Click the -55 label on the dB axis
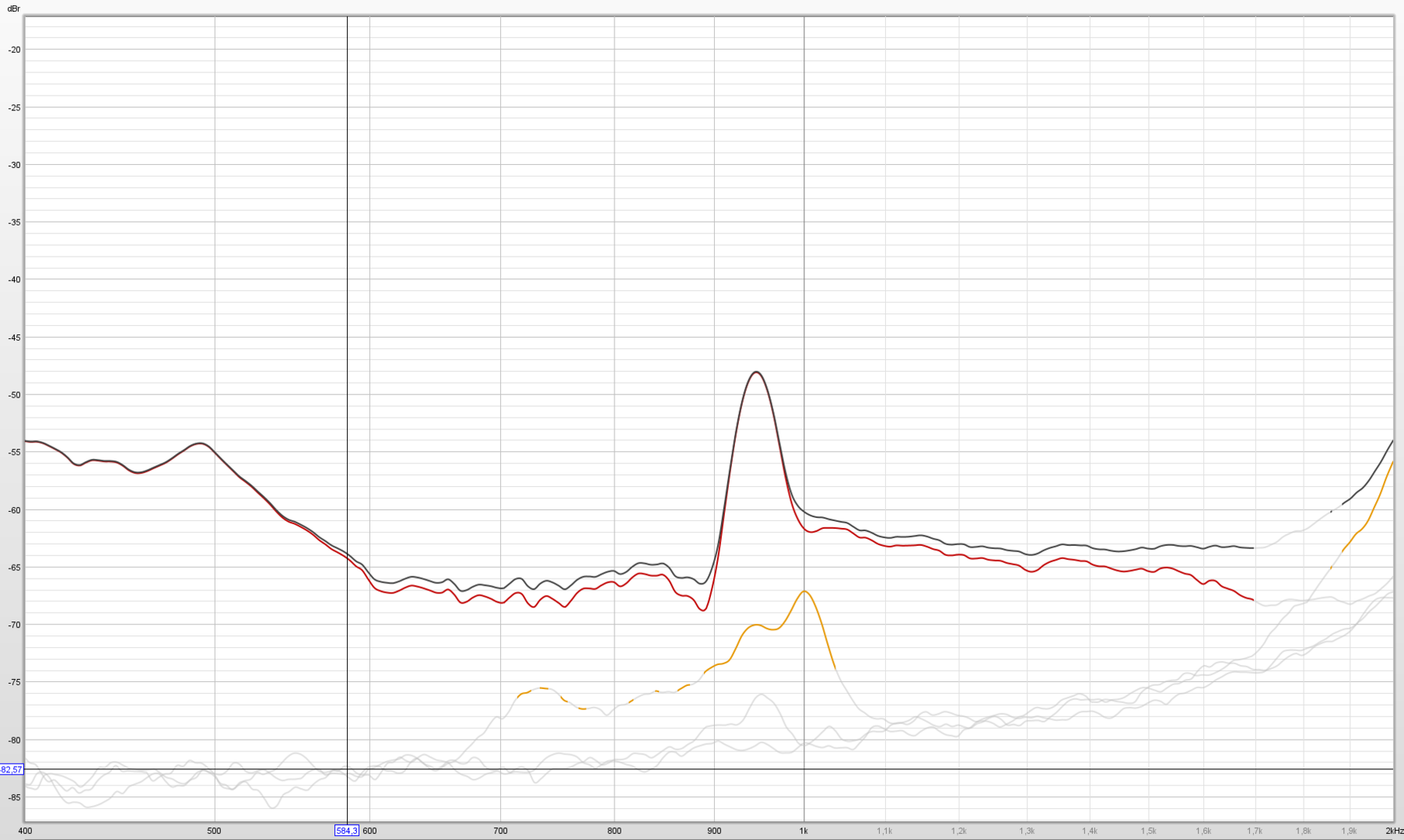1404x840 pixels. click(x=14, y=453)
